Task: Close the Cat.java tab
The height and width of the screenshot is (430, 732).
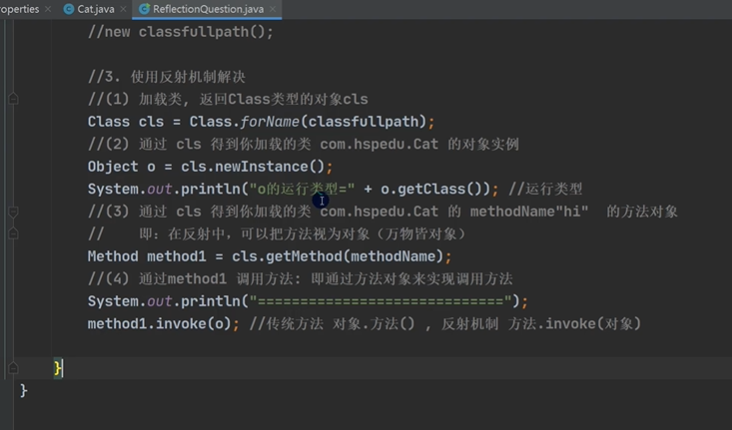Action: 123,9
